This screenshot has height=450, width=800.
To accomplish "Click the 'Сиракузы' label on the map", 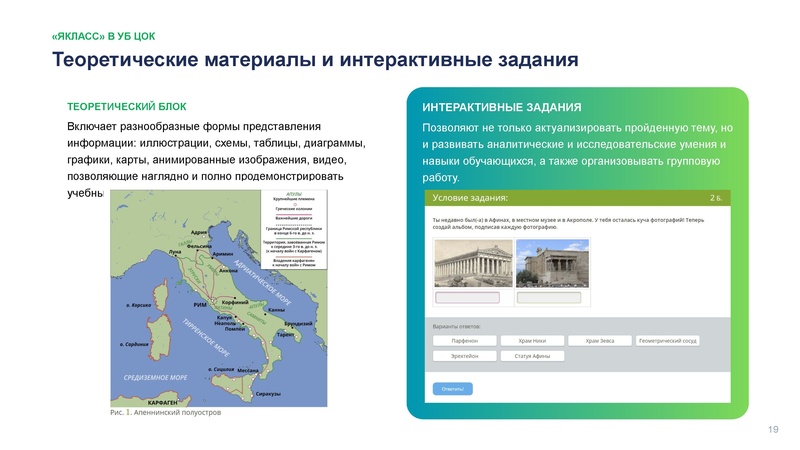I will pyautogui.click(x=268, y=394).
